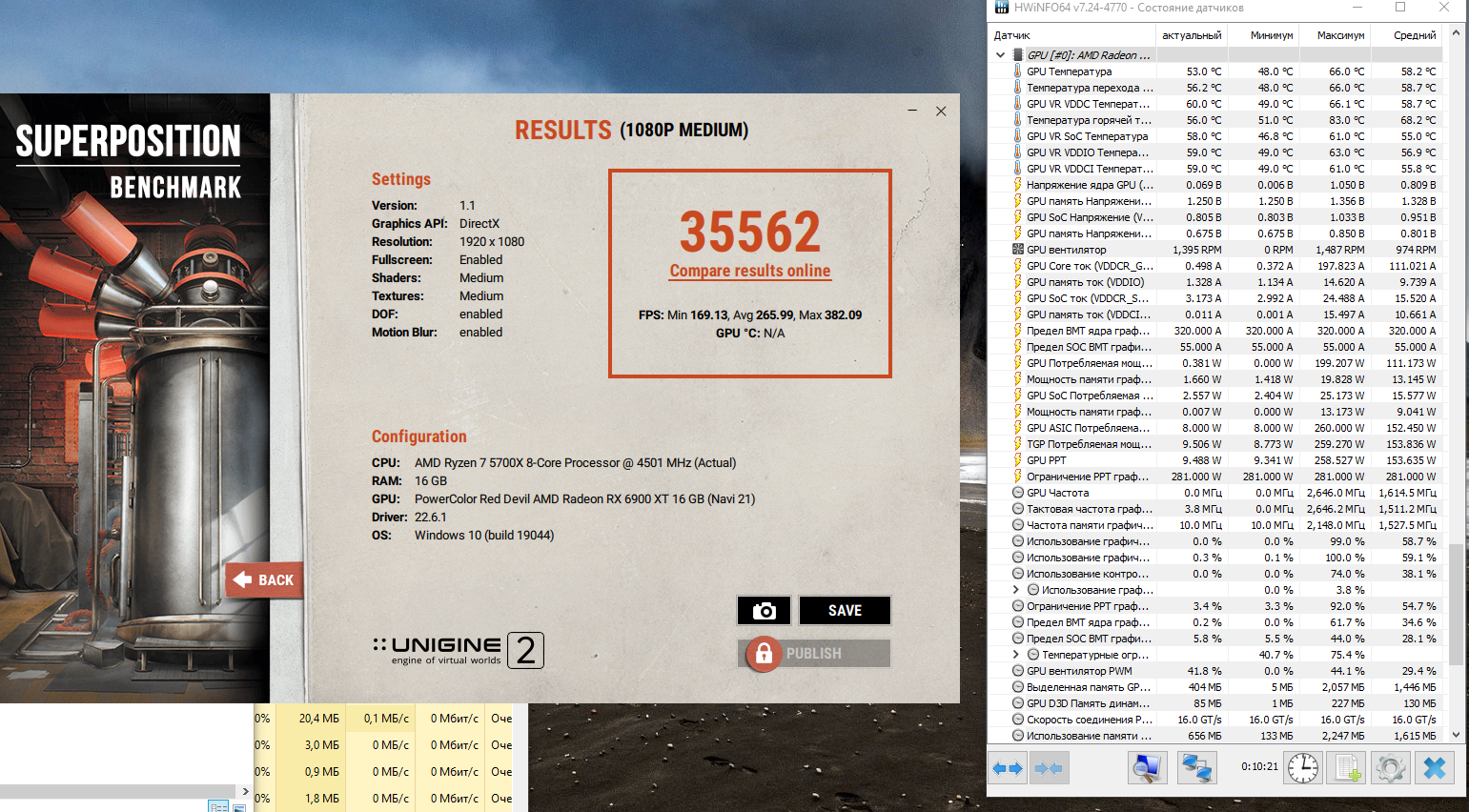Expand the Температурные огр sub-group
Viewport: 1469px width, 812px height.
click(1016, 655)
